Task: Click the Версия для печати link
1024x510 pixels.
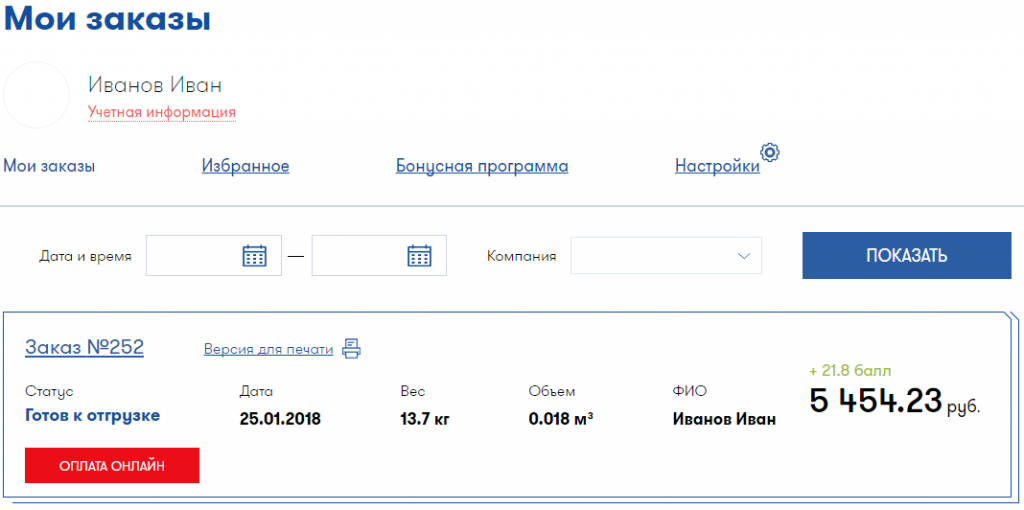Action: [x=268, y=350]
